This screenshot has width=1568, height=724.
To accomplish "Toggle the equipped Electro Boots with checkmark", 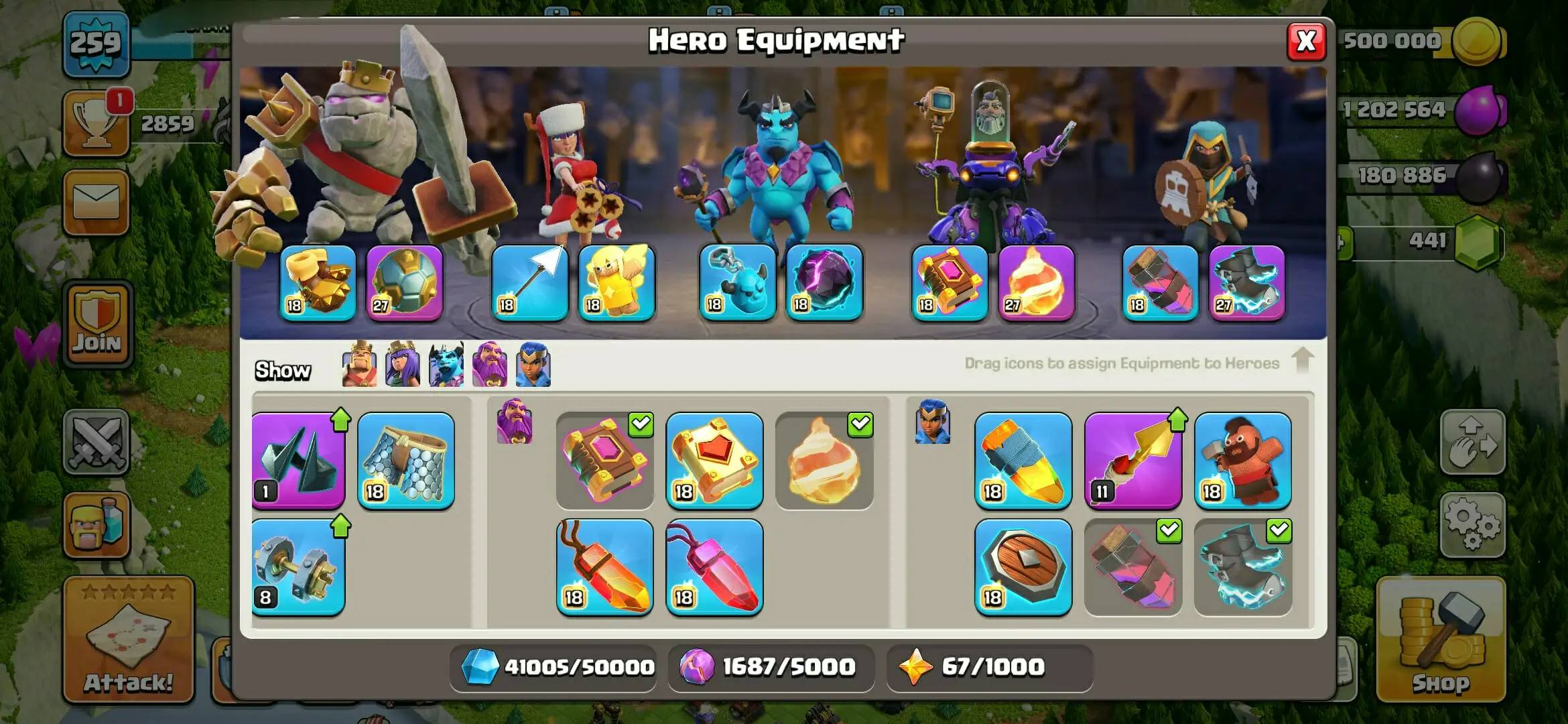I will click(1242, 567).
